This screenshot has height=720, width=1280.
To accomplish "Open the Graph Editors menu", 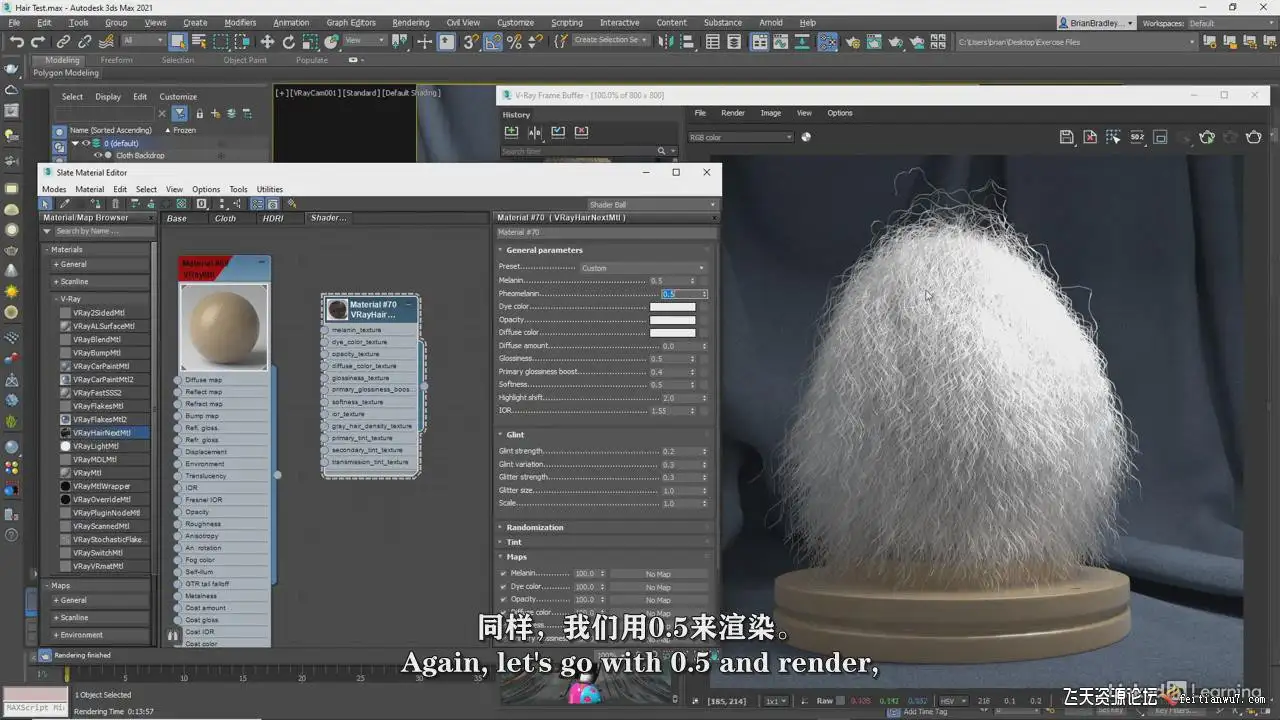I will click(x=351, y=22).
